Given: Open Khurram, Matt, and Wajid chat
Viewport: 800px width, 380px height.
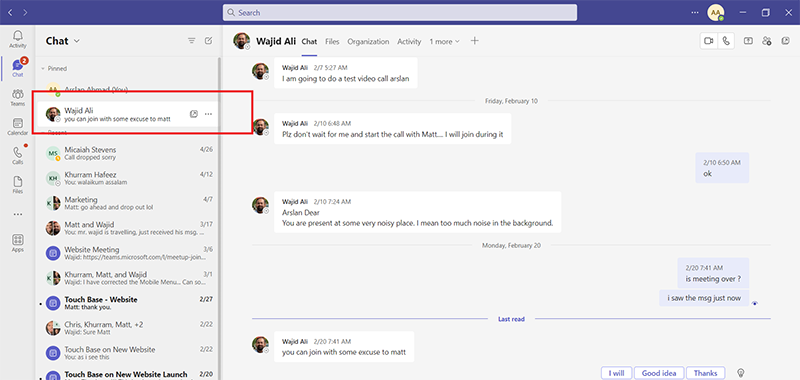Looking at the screenshot, I should click(x=127, y=278).
